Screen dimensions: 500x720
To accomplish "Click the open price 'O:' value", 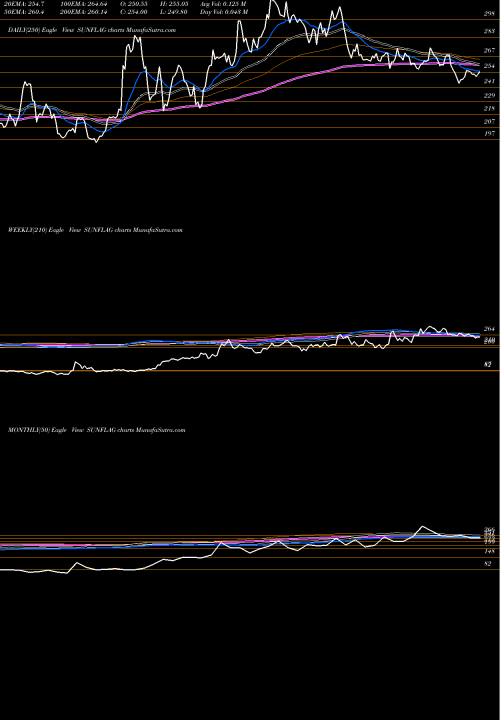I will 134,4.
